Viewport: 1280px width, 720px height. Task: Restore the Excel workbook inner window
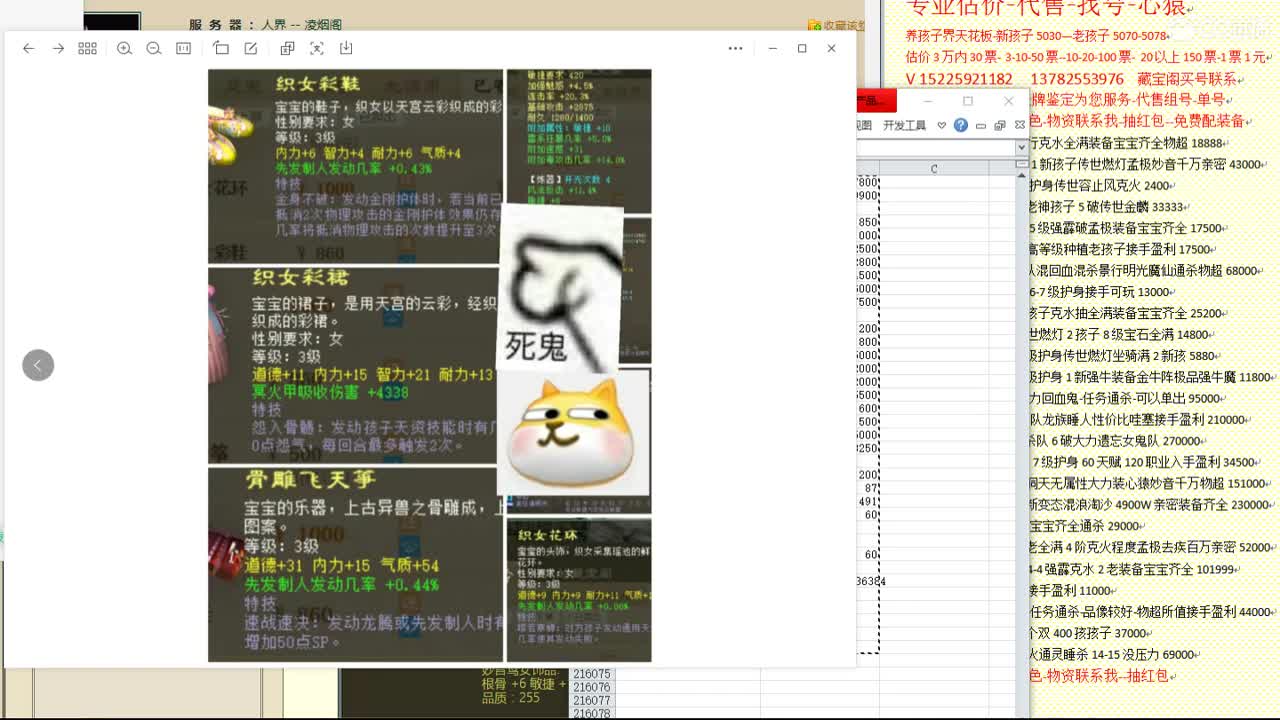tap(1000, 125)
